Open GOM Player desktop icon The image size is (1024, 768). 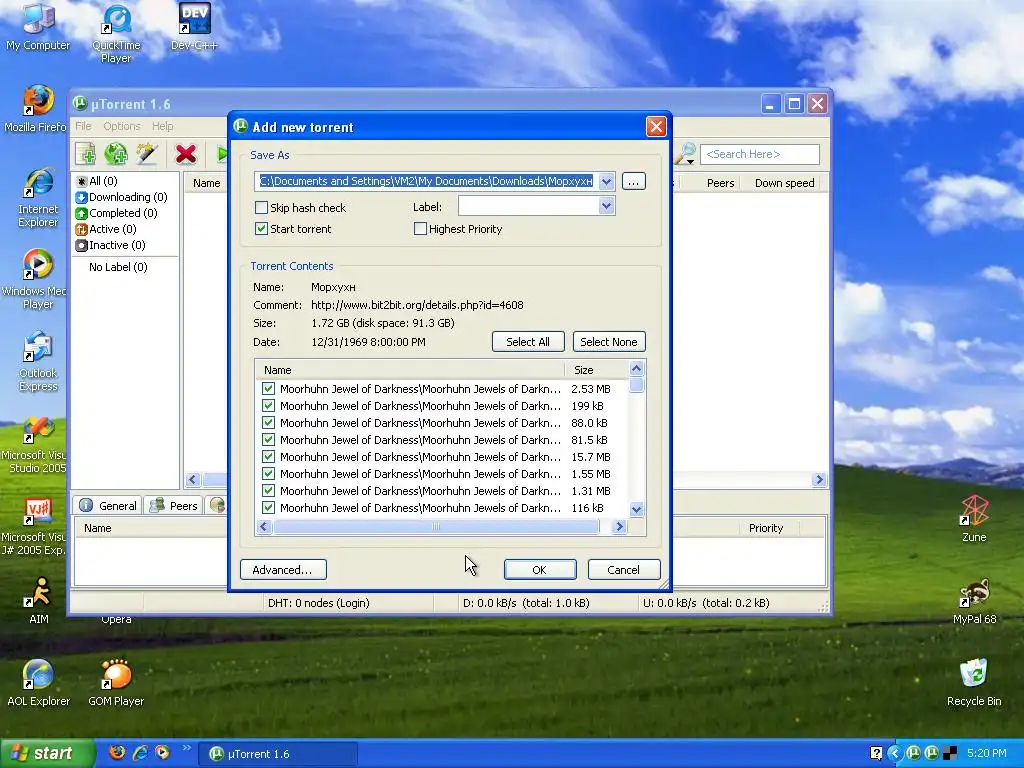pos(116,682)
